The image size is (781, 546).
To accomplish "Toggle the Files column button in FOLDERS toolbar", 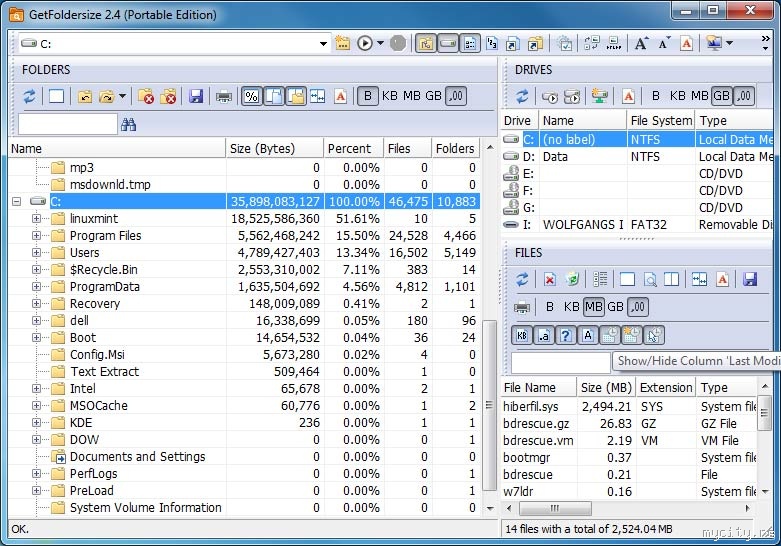I will click(274, 96).
